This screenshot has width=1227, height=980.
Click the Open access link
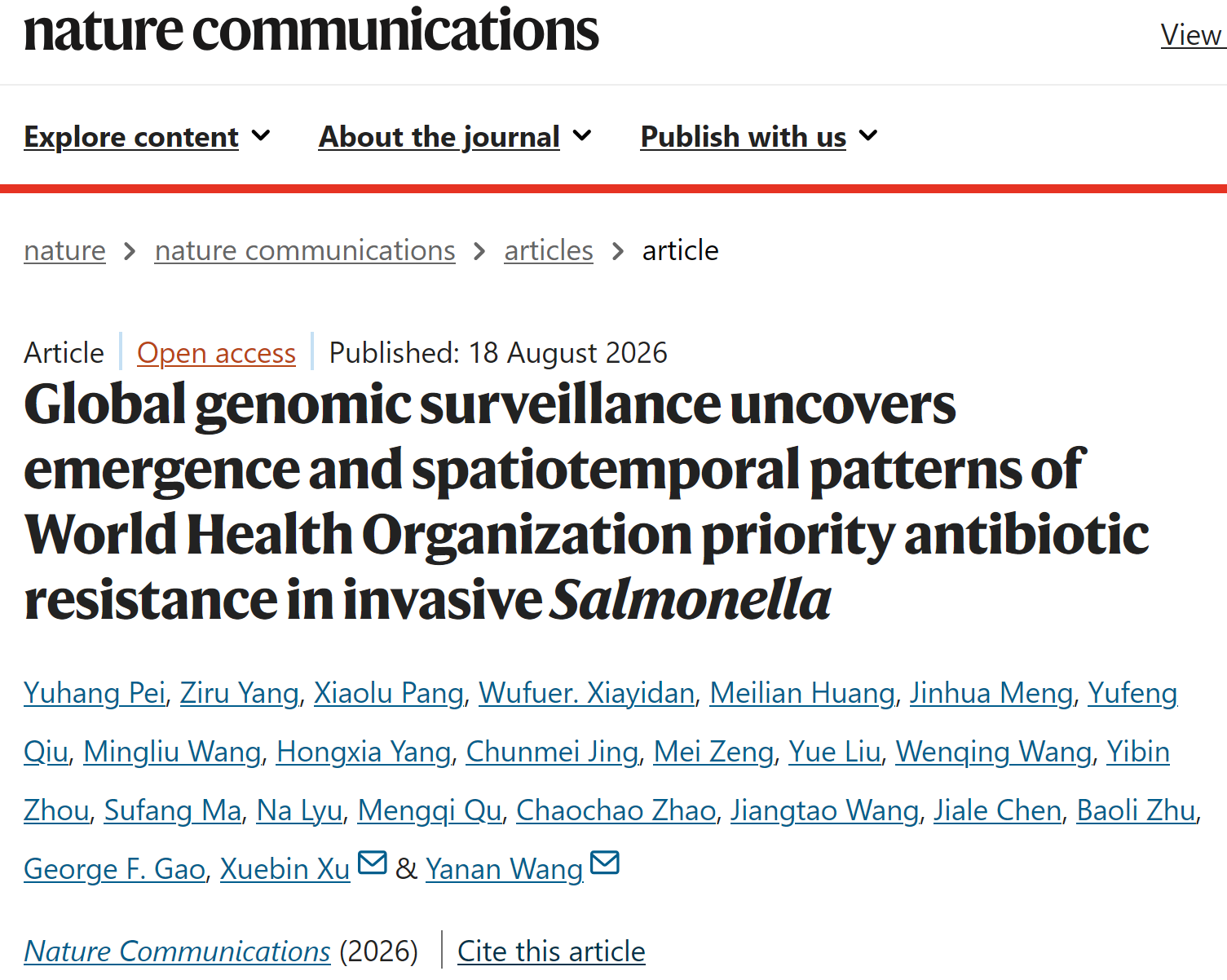coord(216,353)
